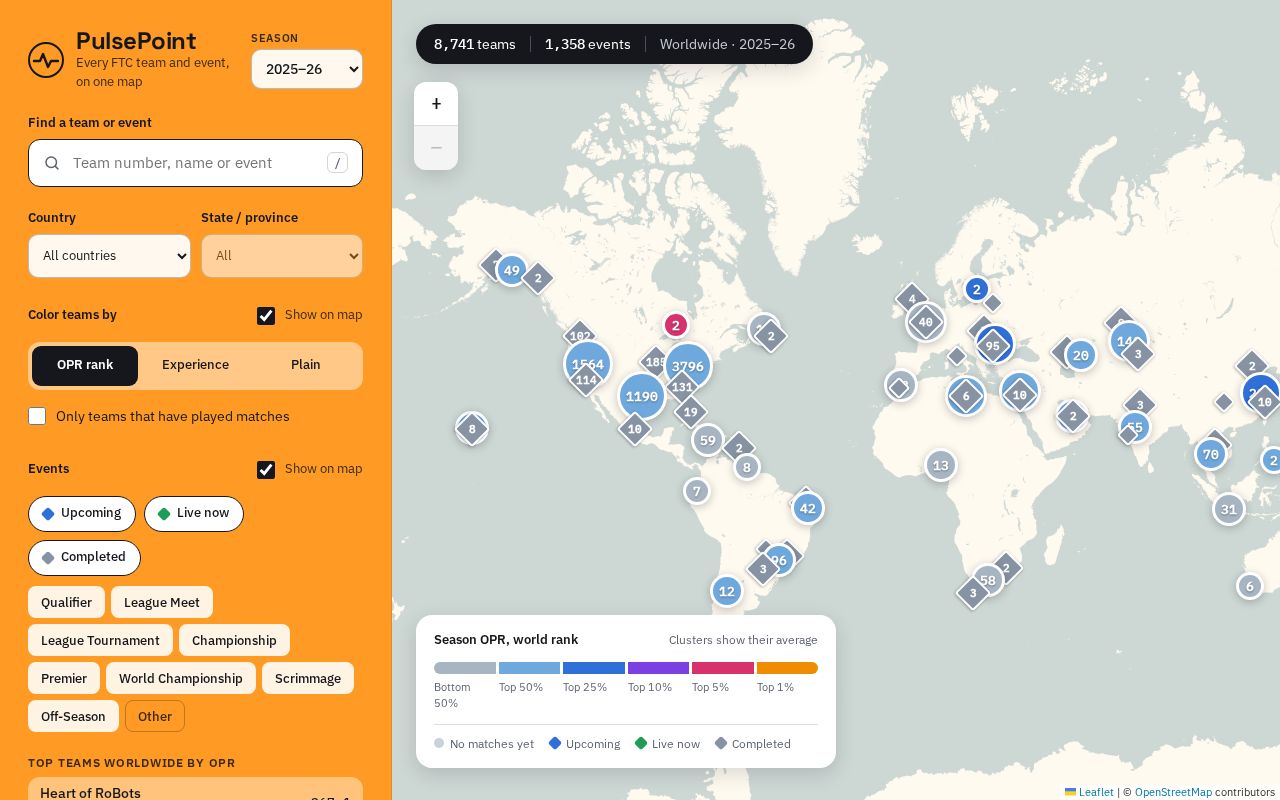Image resolution: width=1280 pixels, height=800 pixels.
Task: Open the 49 team cluster marker
Action: (512, 270)
